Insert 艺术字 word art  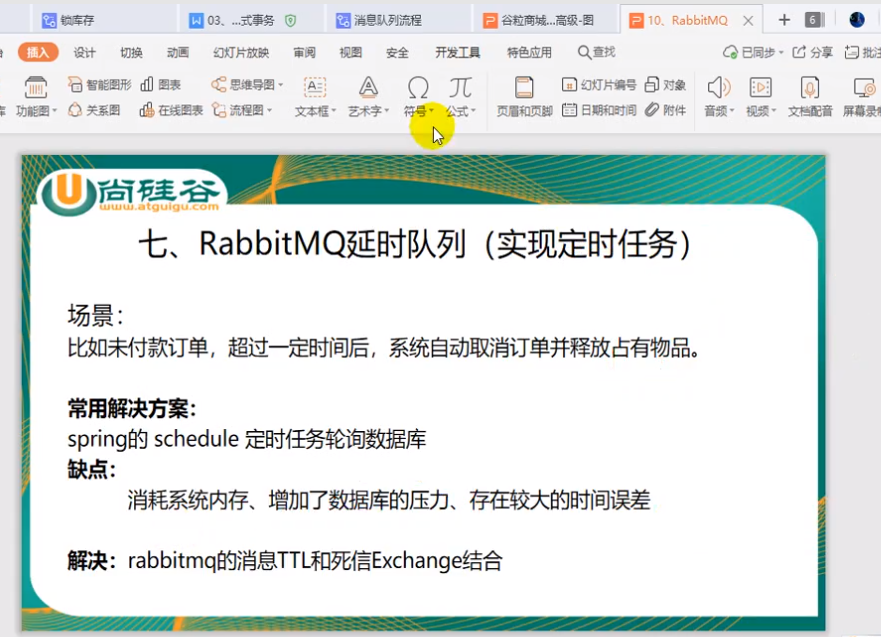click(x=368, y=88)
